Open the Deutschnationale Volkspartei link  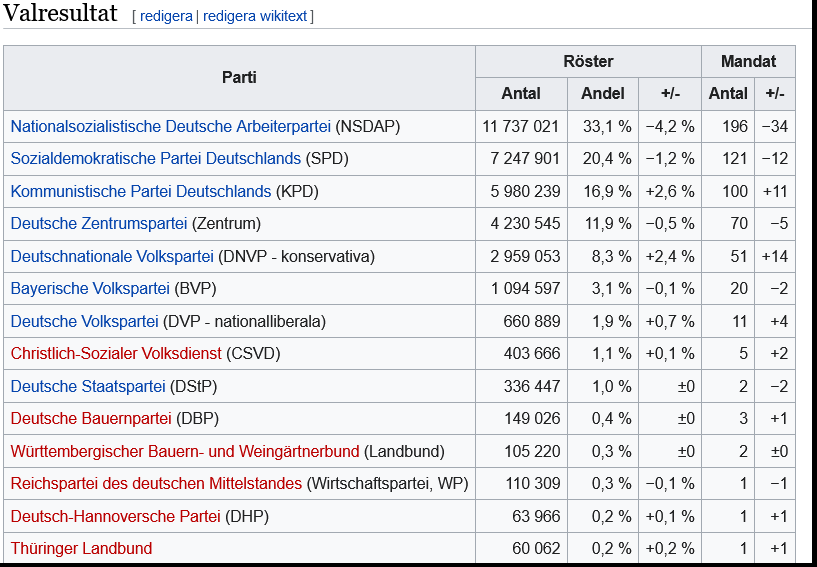pos(112,256)
